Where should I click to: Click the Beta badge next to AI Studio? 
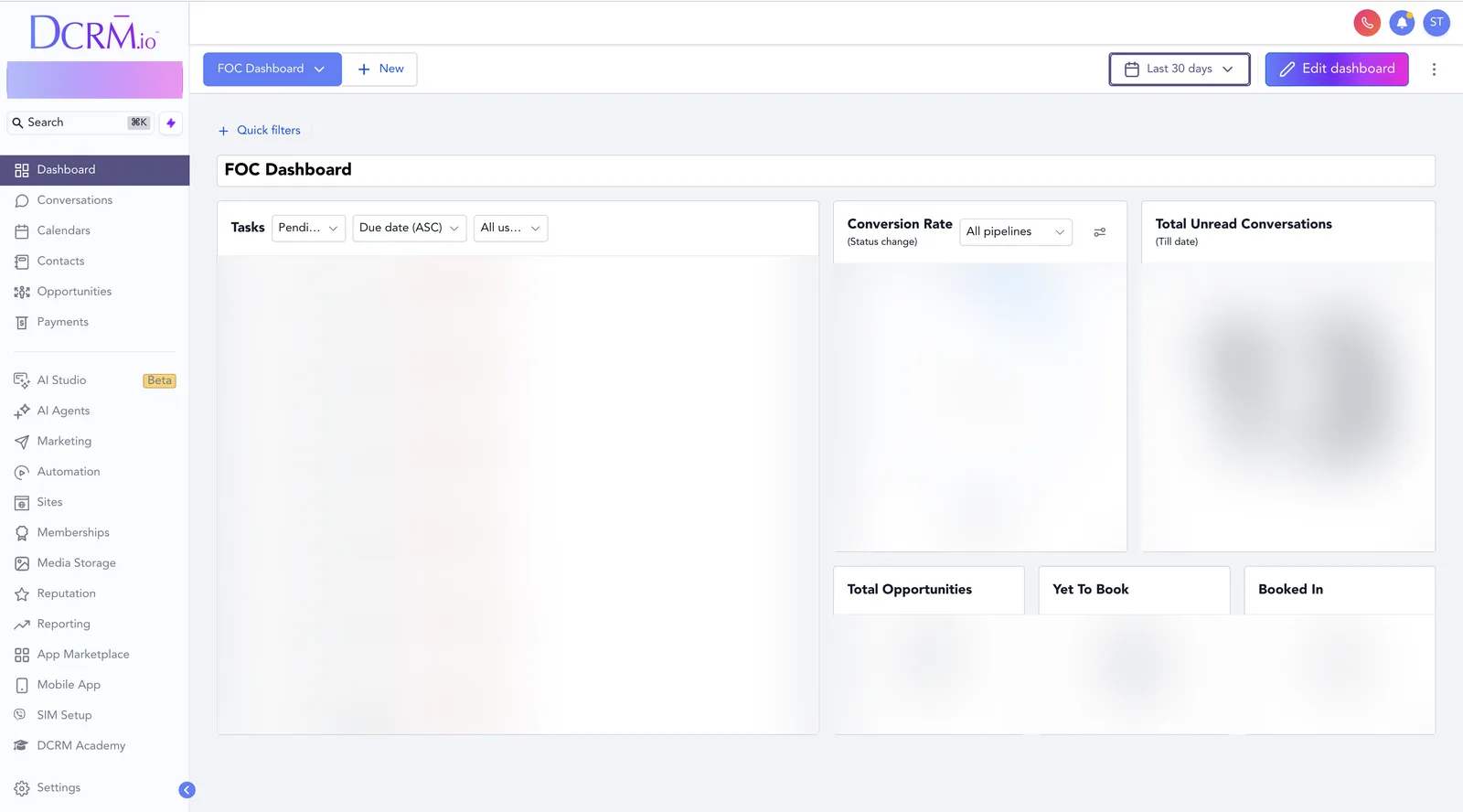[x=159, y=380]
